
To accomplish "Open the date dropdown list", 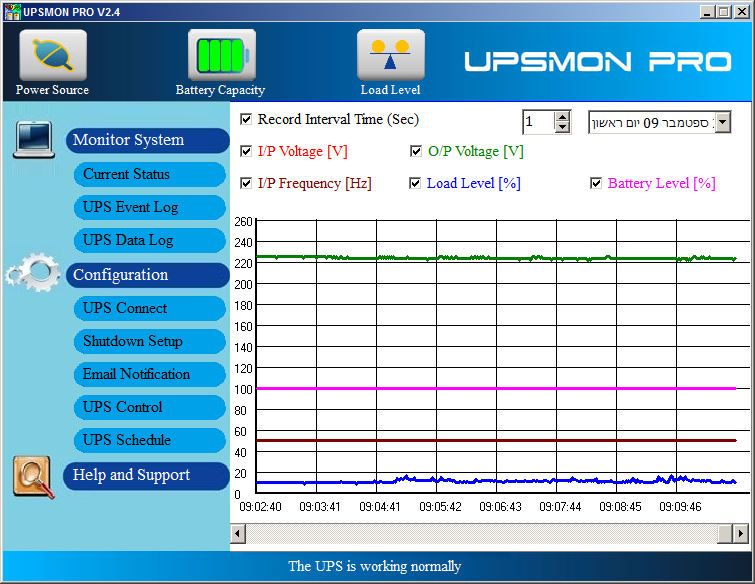I will click(722, 122).
